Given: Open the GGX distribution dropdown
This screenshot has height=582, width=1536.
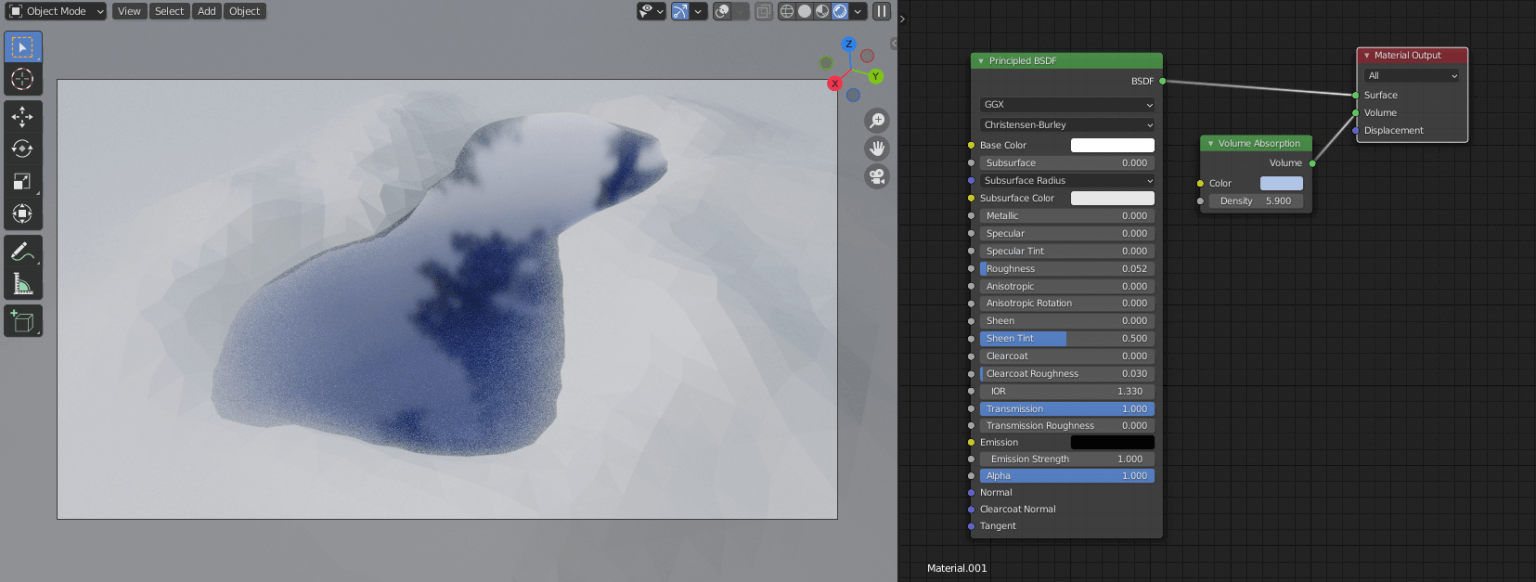Looking at the screenshot, I should pos(1067,105).
